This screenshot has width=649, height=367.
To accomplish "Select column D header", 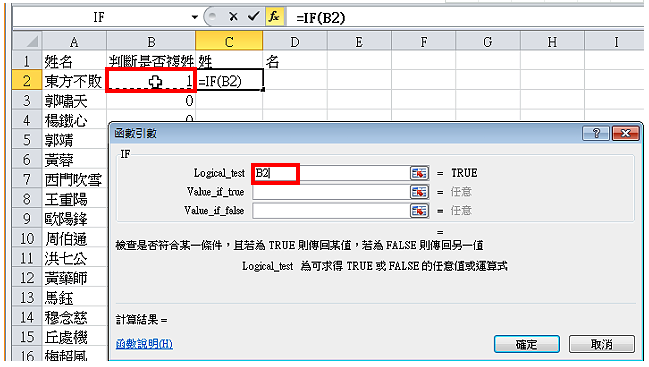I will pos(295,42).
